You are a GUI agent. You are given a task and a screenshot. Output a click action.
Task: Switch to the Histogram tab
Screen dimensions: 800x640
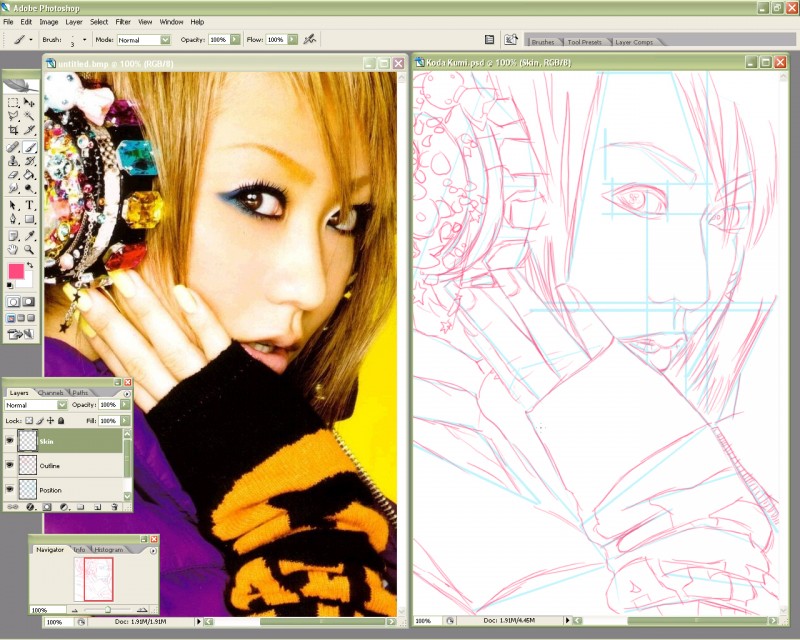(x=109, y=550)
